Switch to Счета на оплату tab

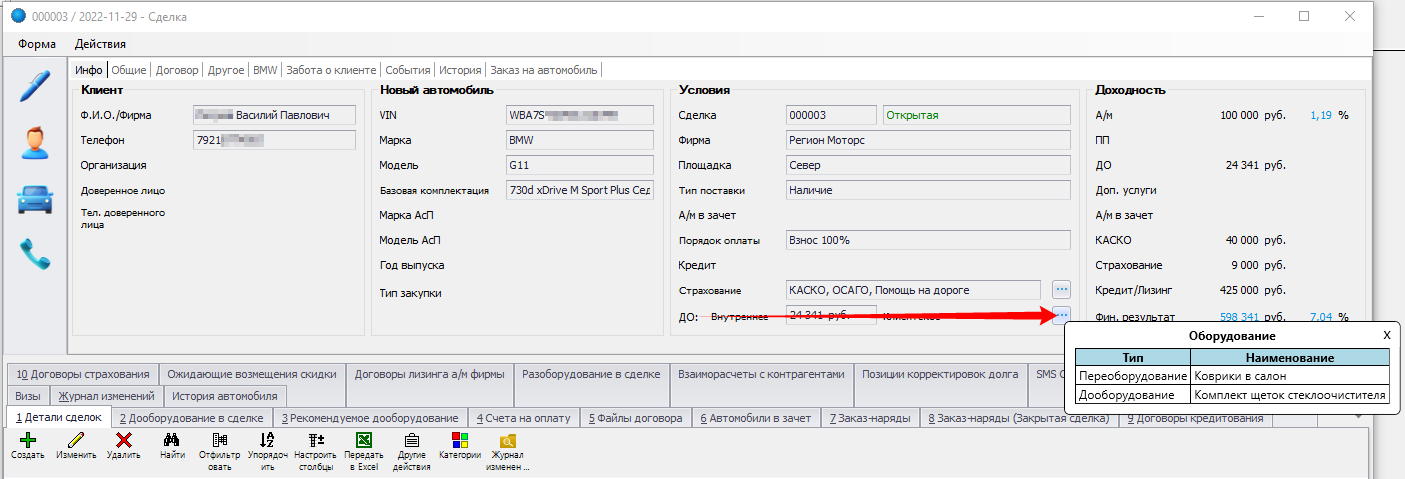click(522, 418)
